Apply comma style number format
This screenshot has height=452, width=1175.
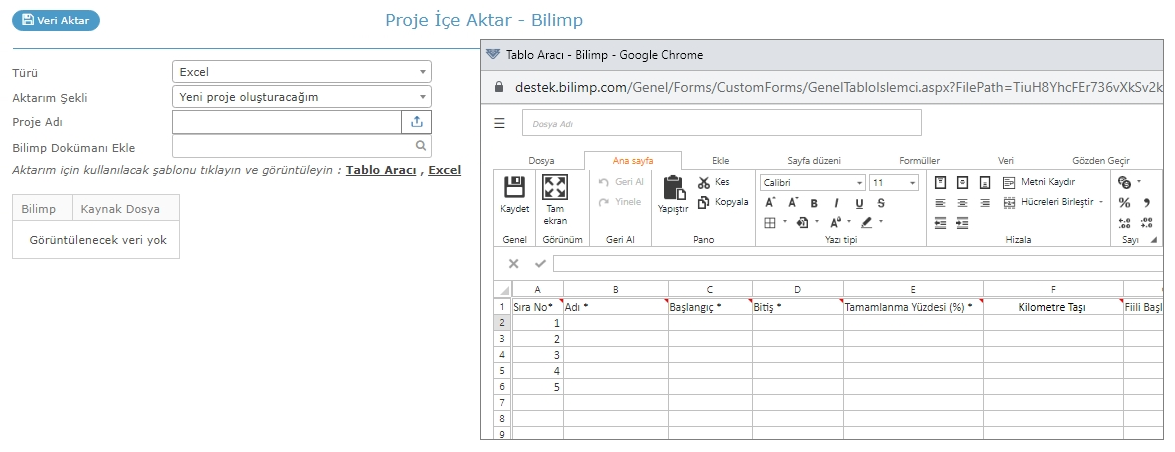click(1147, 203)
